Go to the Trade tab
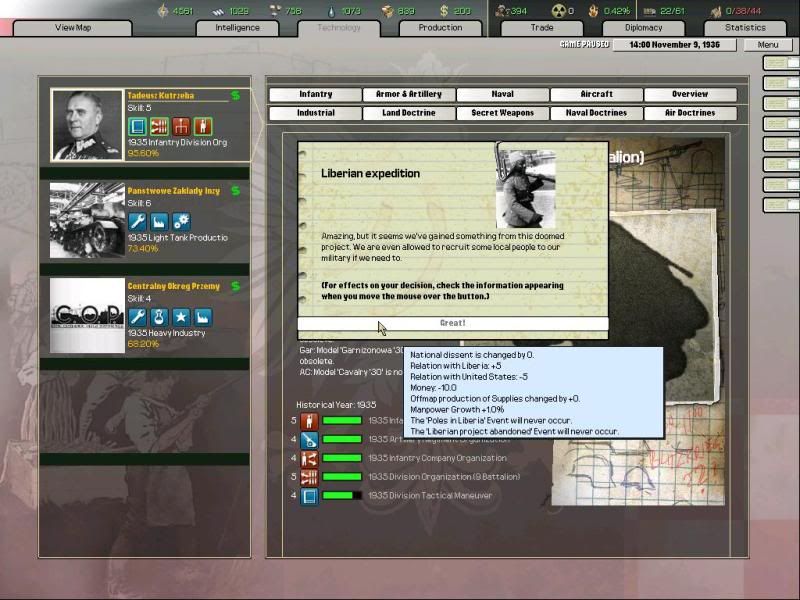800x600 pixels. pyautogui.click(x=542, y=28)
